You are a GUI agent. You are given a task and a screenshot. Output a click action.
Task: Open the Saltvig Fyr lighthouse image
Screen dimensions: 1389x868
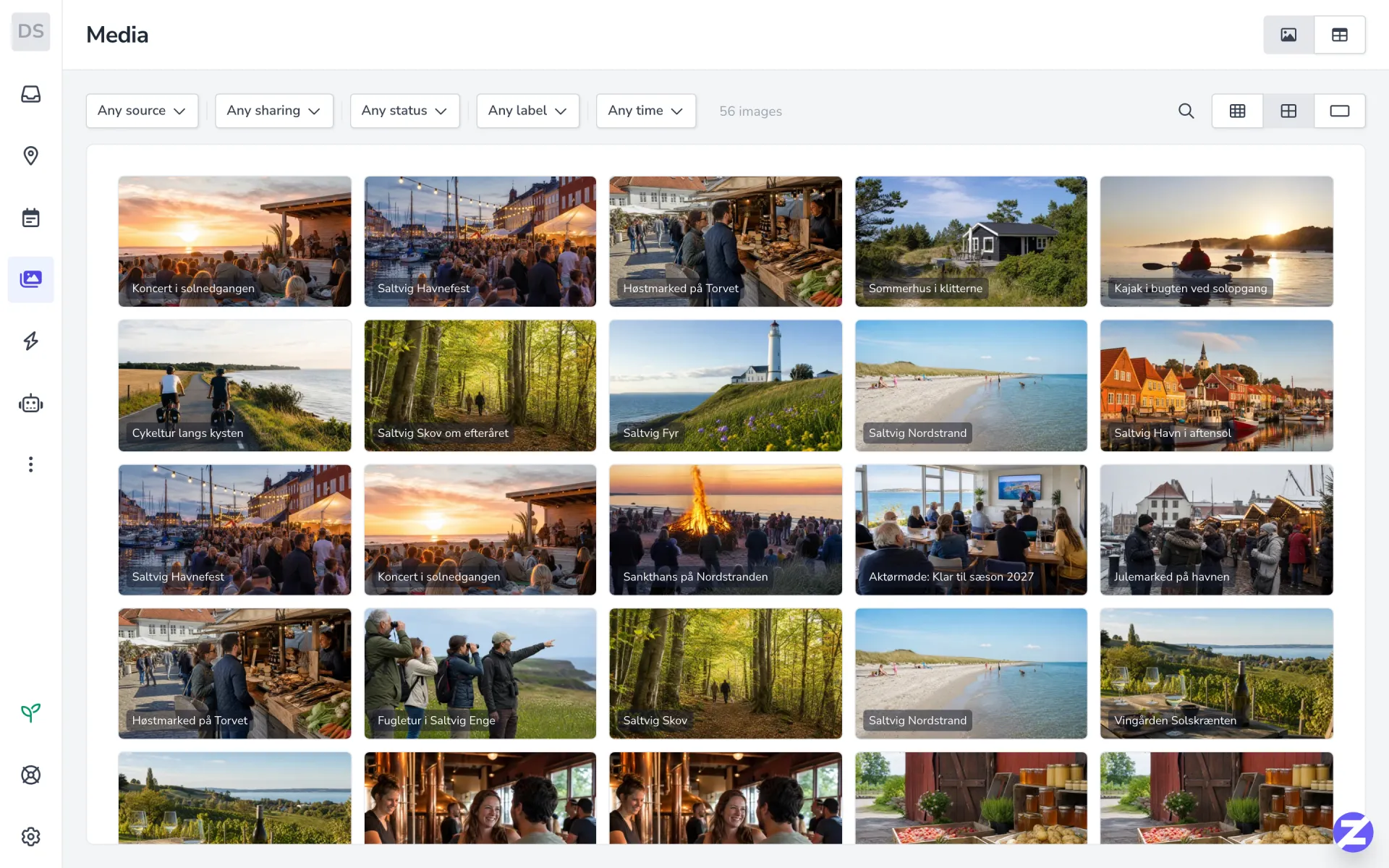click(726, 386)
